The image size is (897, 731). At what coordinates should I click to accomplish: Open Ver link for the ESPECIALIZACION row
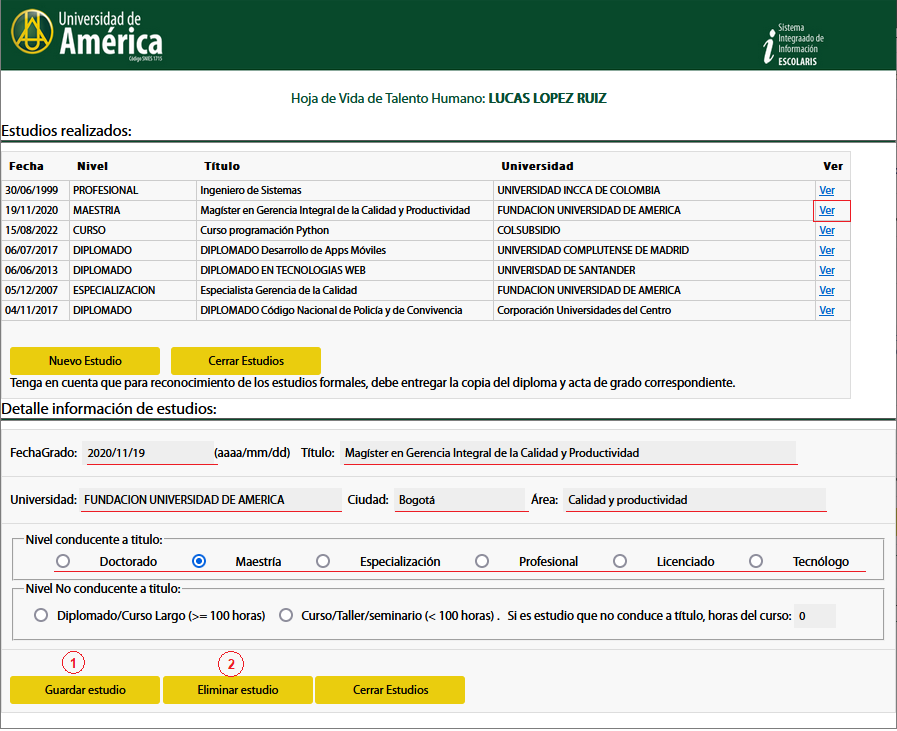[x=827, y=291]
